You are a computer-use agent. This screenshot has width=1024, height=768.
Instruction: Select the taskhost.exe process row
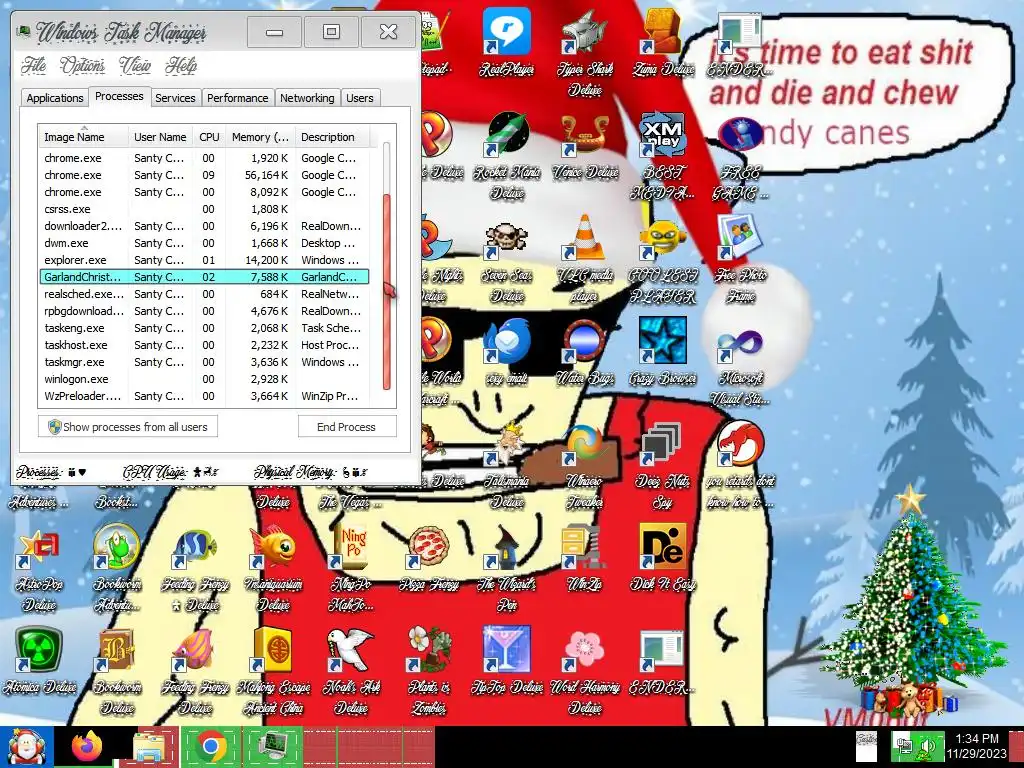tap(204, 345)
